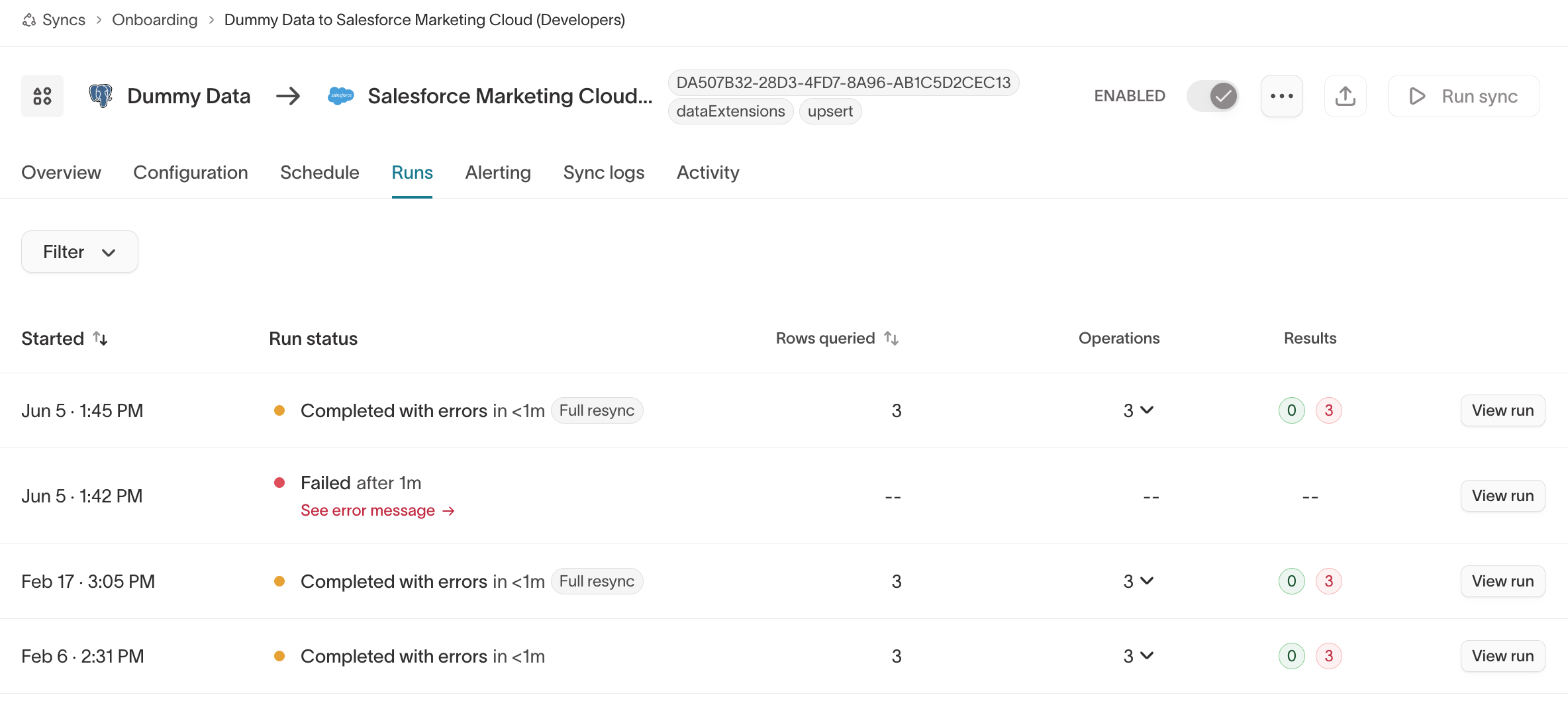Click Full resync badge on Jun 5 run
This screenshot has width=1568, height=703.
[x=597, y=410]
